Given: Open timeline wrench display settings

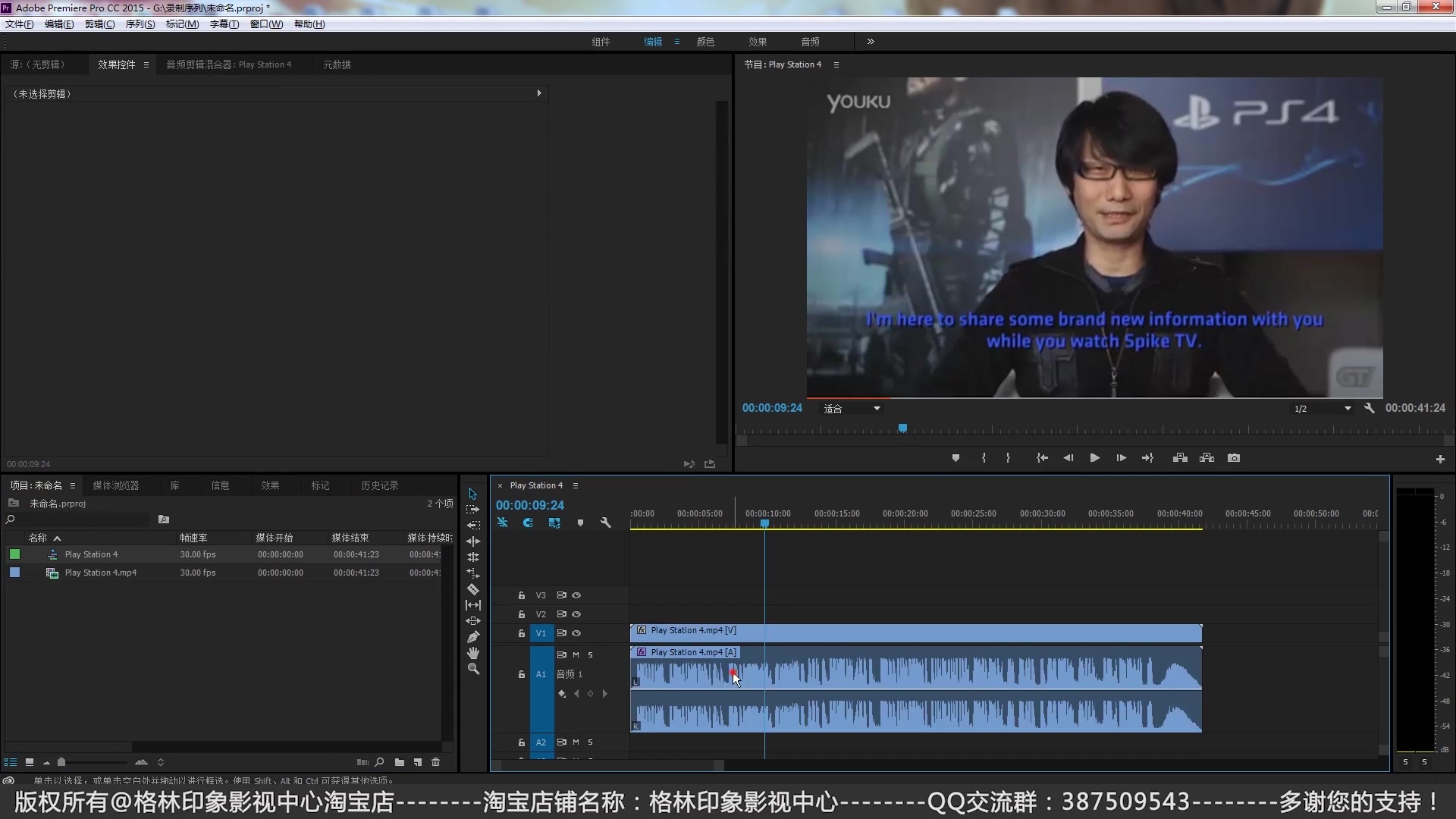Looking at the screenshot, I should pyautogui.click(x=605, y=522).
